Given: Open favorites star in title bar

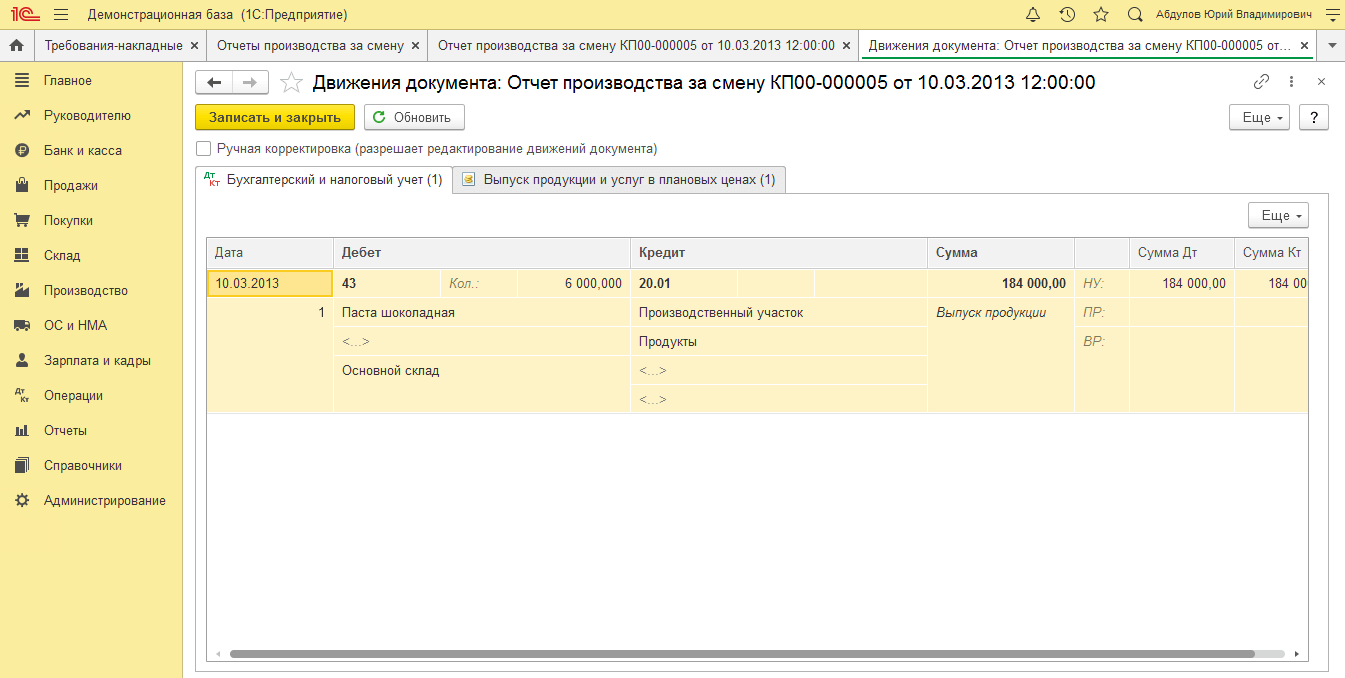Looking at the screenshot, I should (1101, 15).
